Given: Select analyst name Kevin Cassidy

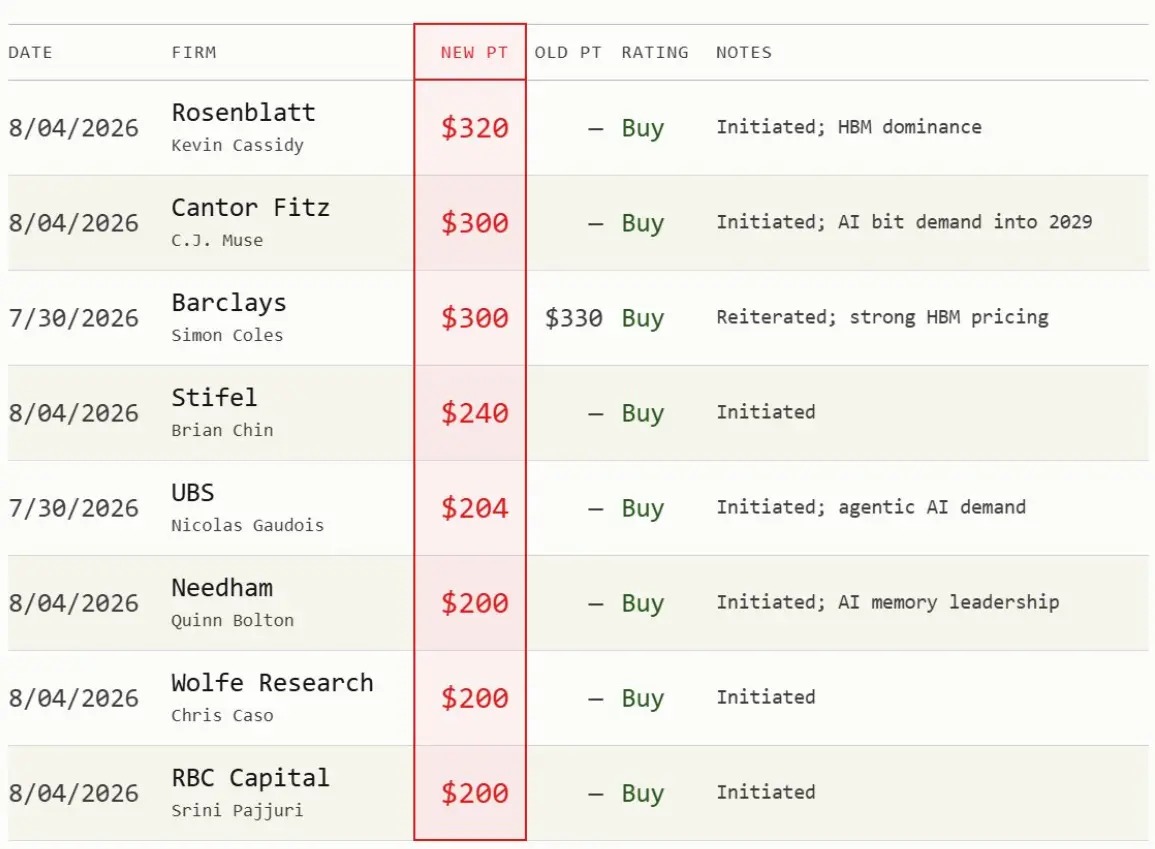Looking at the screenshot, I should point(237,145).
